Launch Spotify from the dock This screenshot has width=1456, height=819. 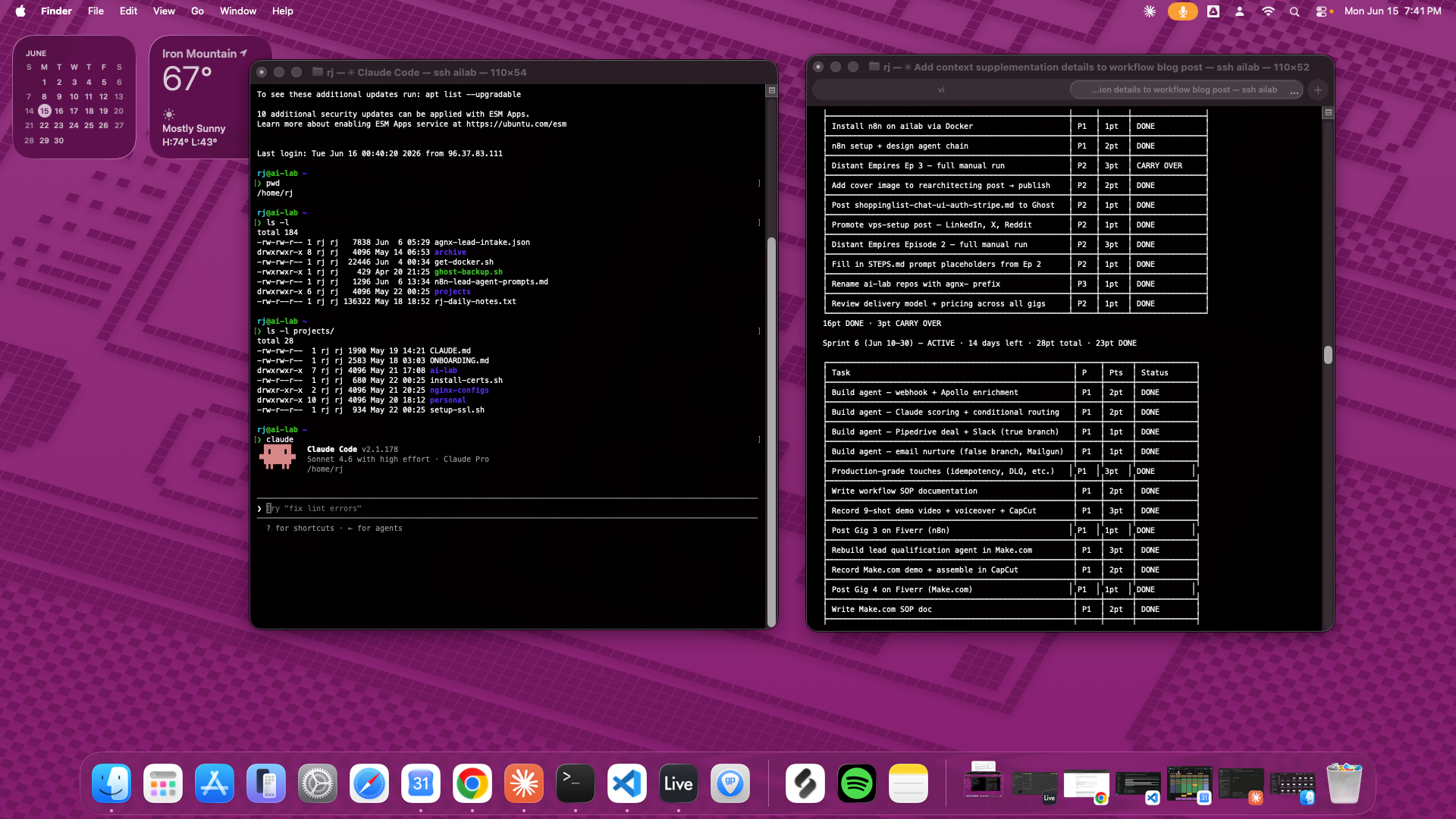(857, 783)
